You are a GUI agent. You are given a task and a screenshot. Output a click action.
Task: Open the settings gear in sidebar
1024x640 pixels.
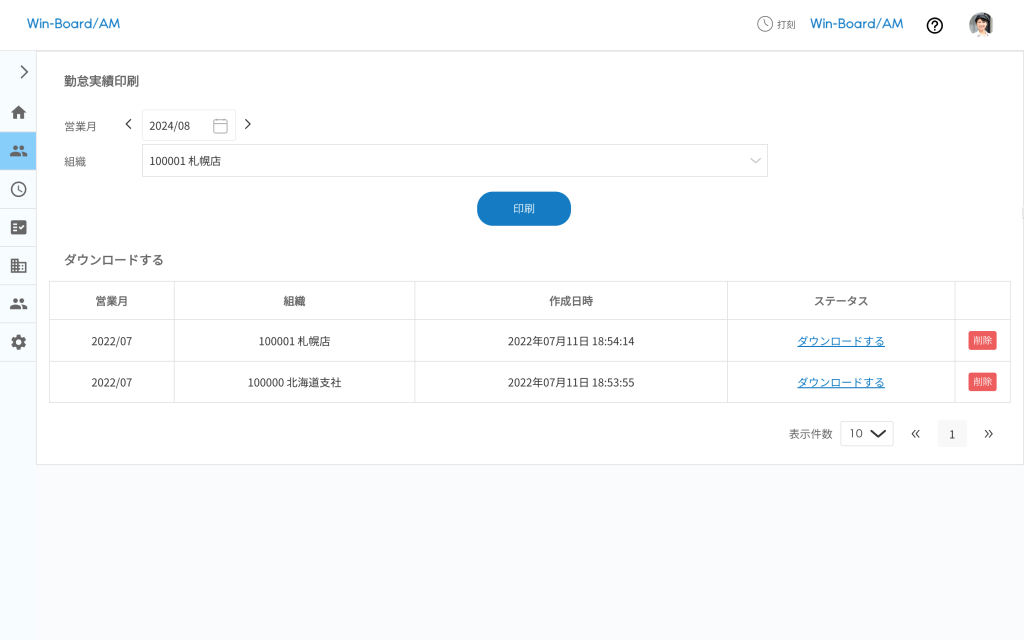point(18,342)
